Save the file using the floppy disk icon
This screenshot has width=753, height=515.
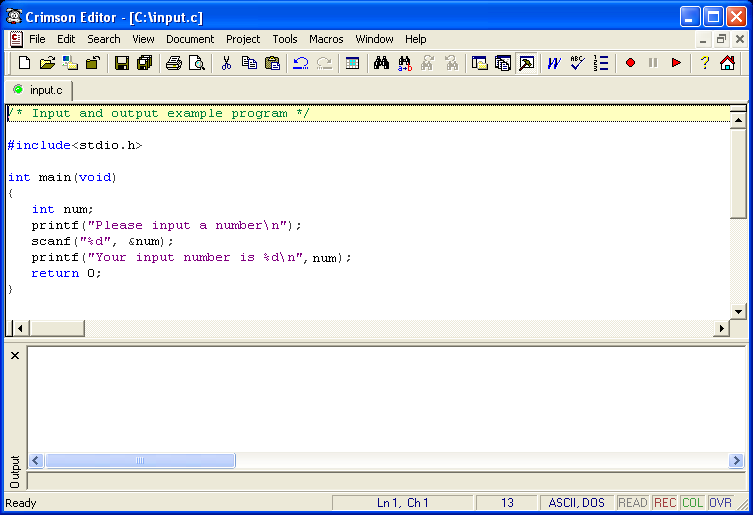122,63
